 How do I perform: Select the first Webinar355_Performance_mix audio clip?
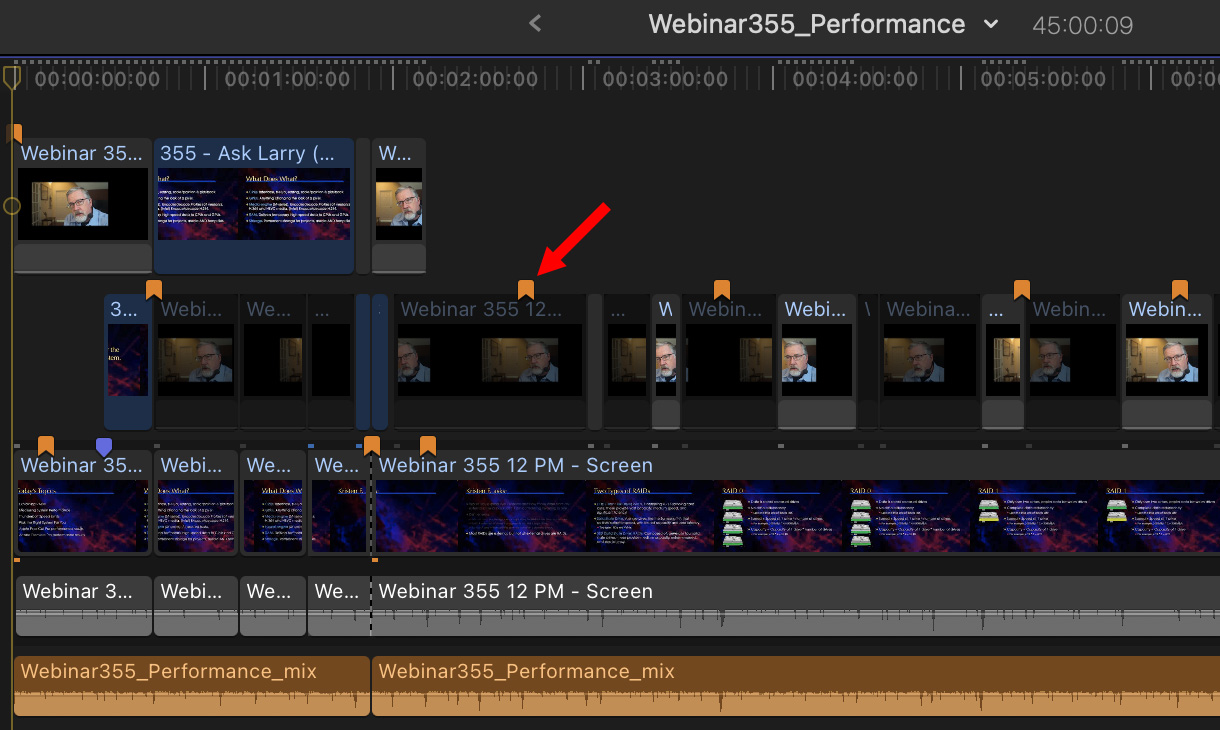192,686
